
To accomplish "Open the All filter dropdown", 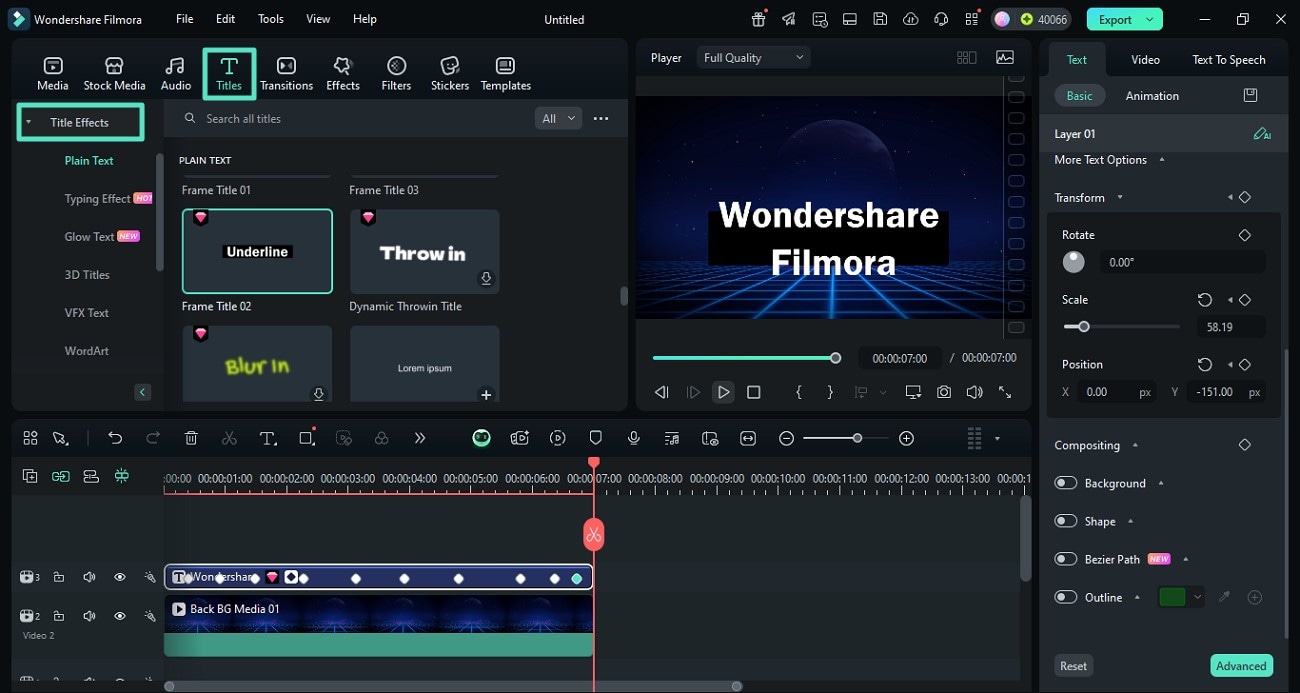I will point(559,118).
